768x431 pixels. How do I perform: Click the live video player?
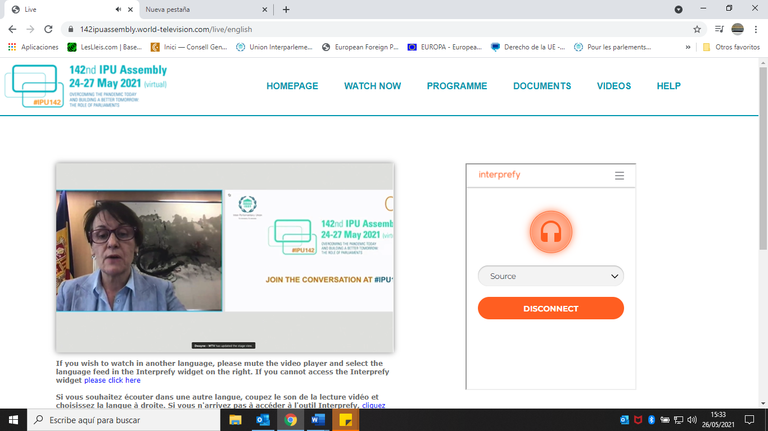point(224,257)
